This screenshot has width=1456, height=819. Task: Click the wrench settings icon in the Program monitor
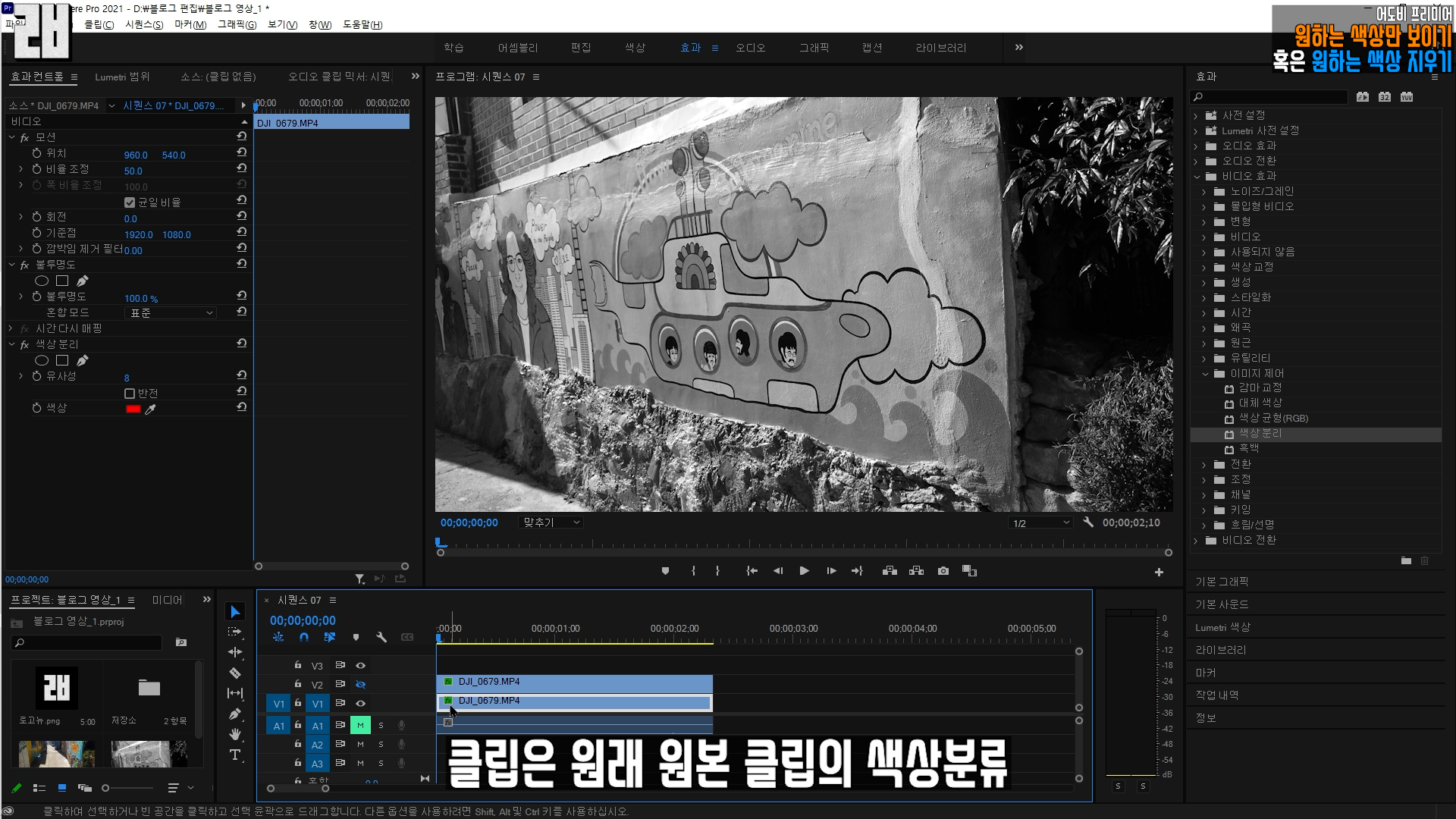coord(1088,522)
